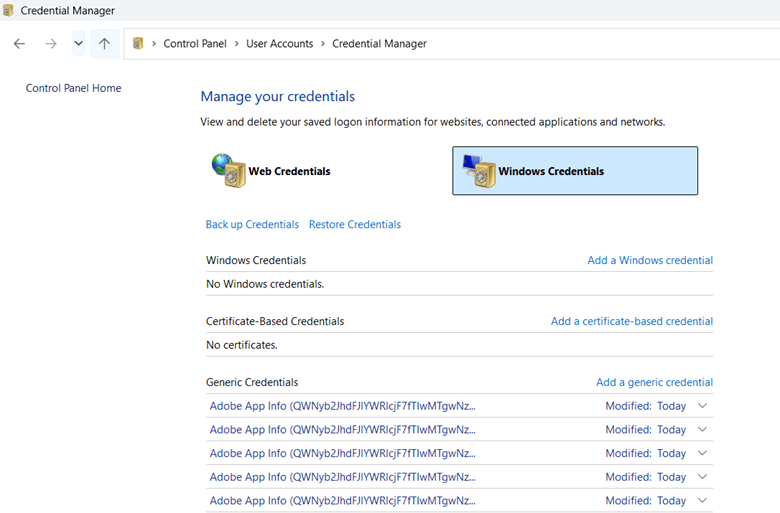Open the fourth Adobe App Info credential
This screenshot has height=513, width=780.
pyautogui.click(x=342, y=477)
